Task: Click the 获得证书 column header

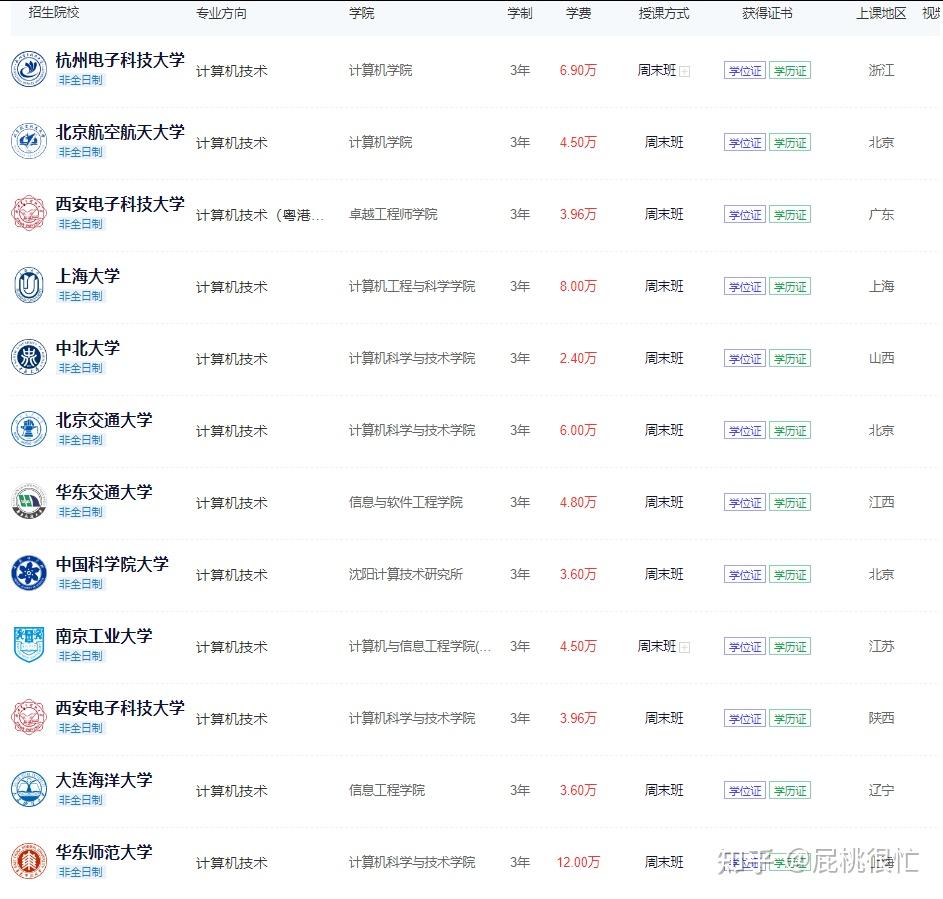Action: 767,13
